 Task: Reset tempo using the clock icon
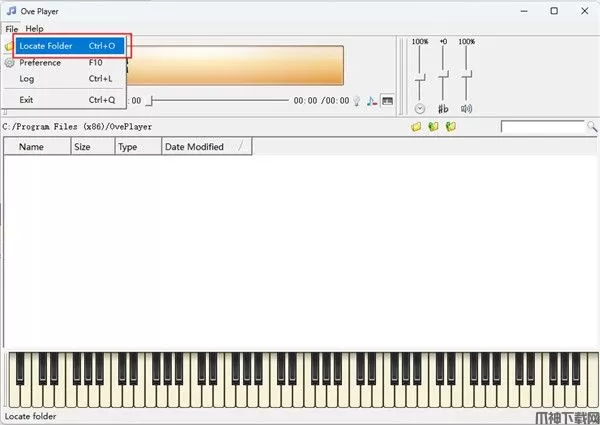pyautogui.click(x=420, y=109)
